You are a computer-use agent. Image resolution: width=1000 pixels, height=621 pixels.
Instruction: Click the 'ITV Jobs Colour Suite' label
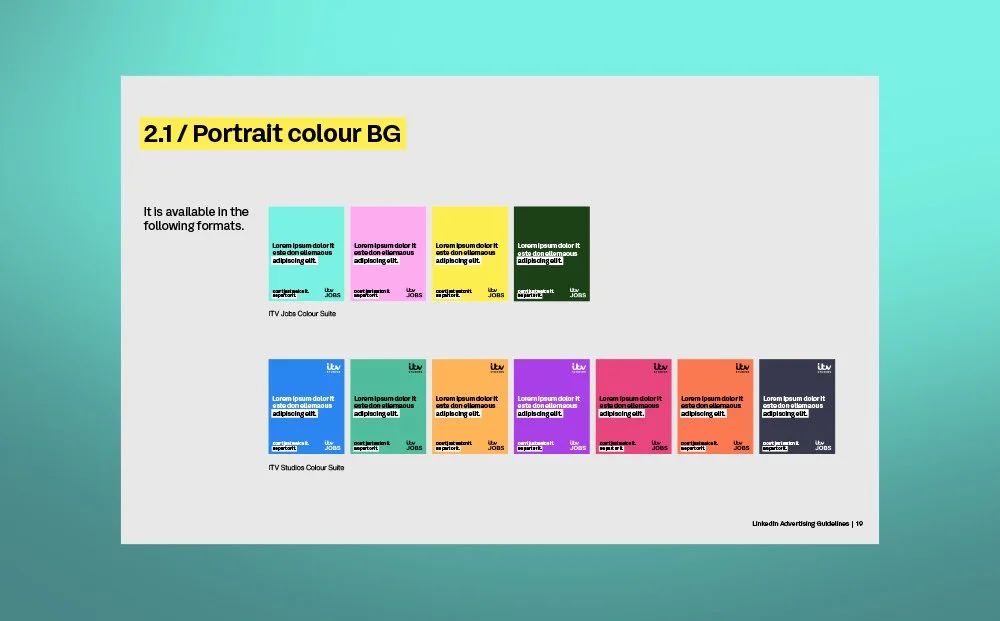[304, 314]
